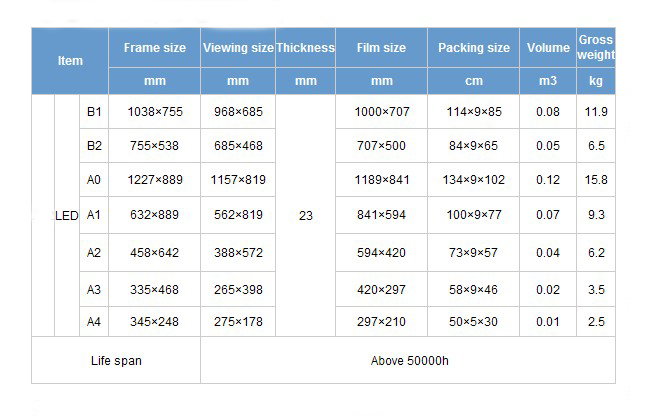Select the Above 50000h cell
Viewport: 649px width, 419px height.
[x=409, y=360]
